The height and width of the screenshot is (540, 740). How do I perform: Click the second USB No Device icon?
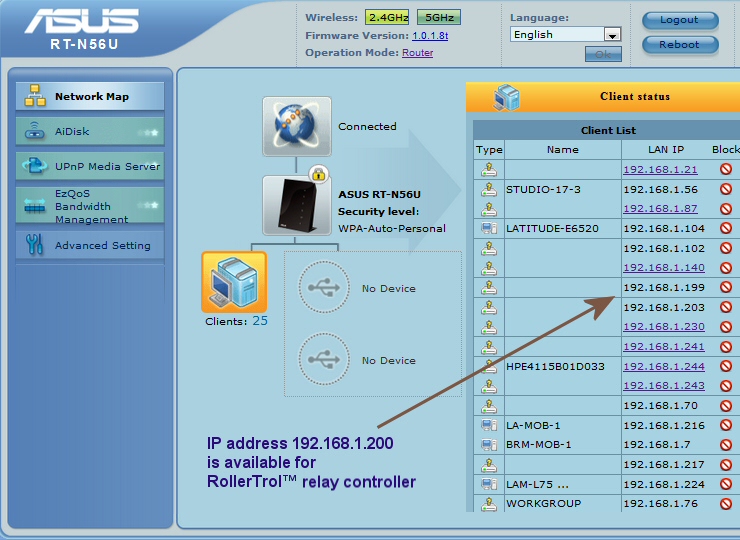[x=324, y=359]
